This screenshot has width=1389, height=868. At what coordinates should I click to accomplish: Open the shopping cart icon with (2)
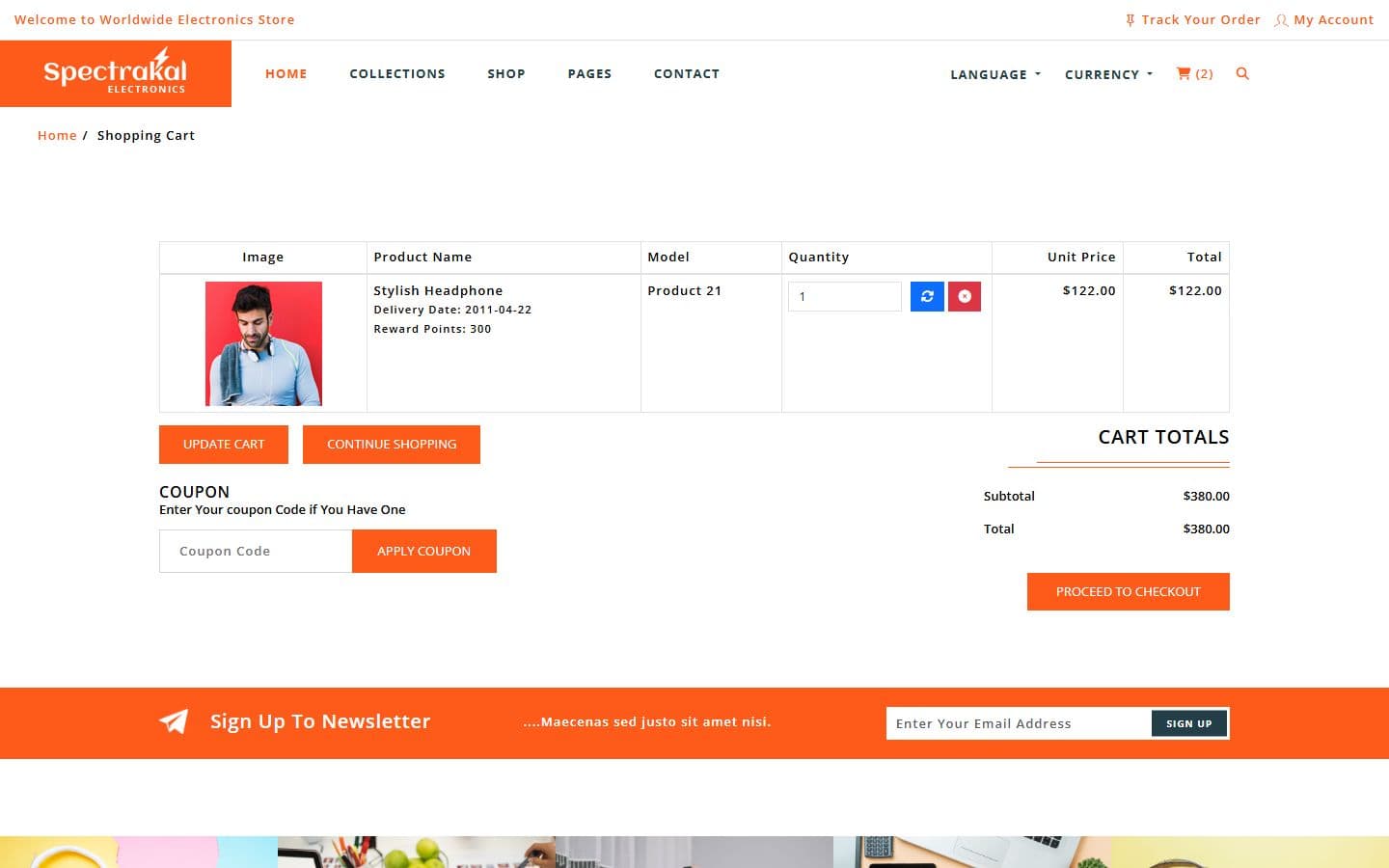1194,73
